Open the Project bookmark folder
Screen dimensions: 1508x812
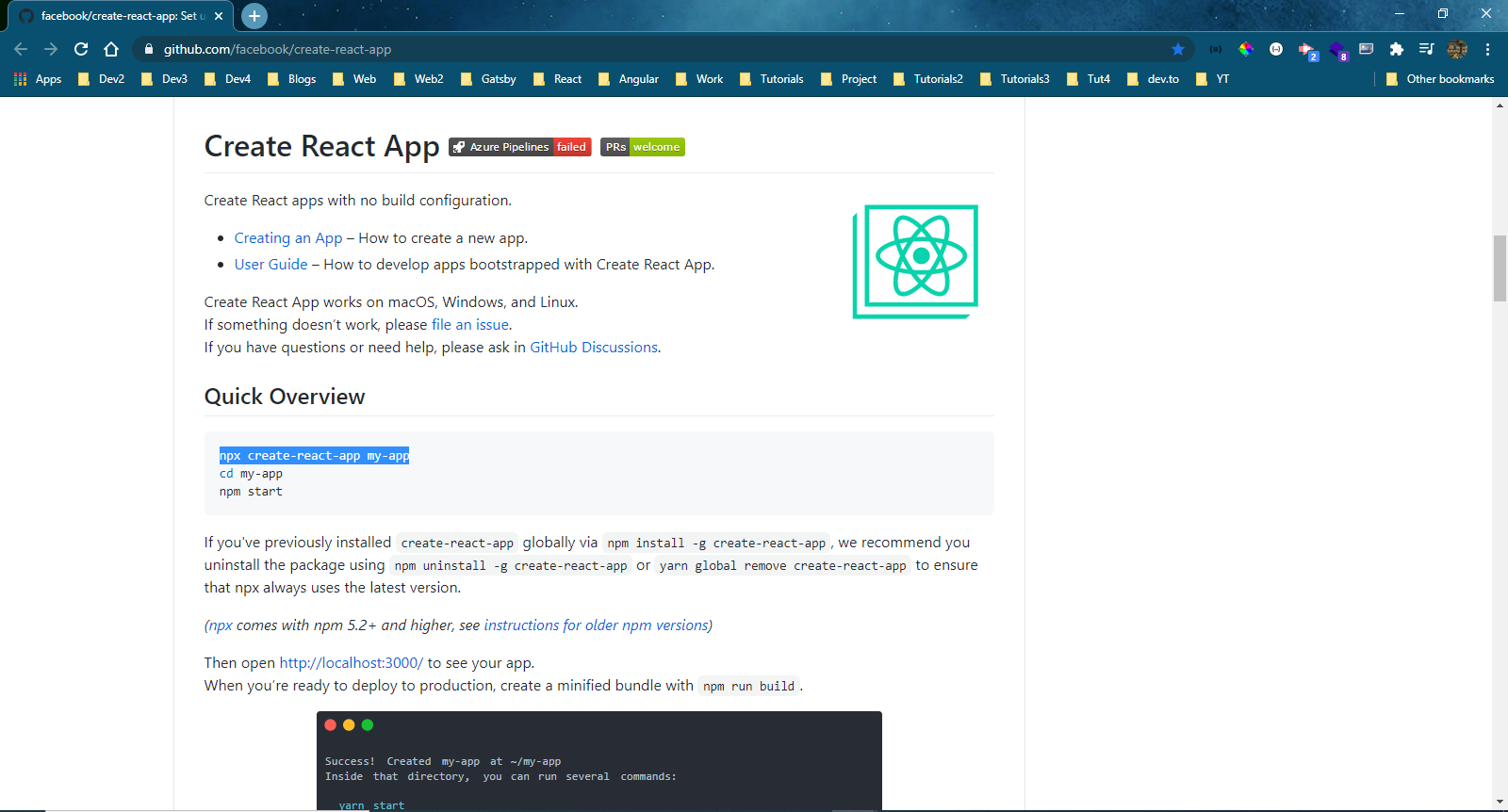coord(849,79)
